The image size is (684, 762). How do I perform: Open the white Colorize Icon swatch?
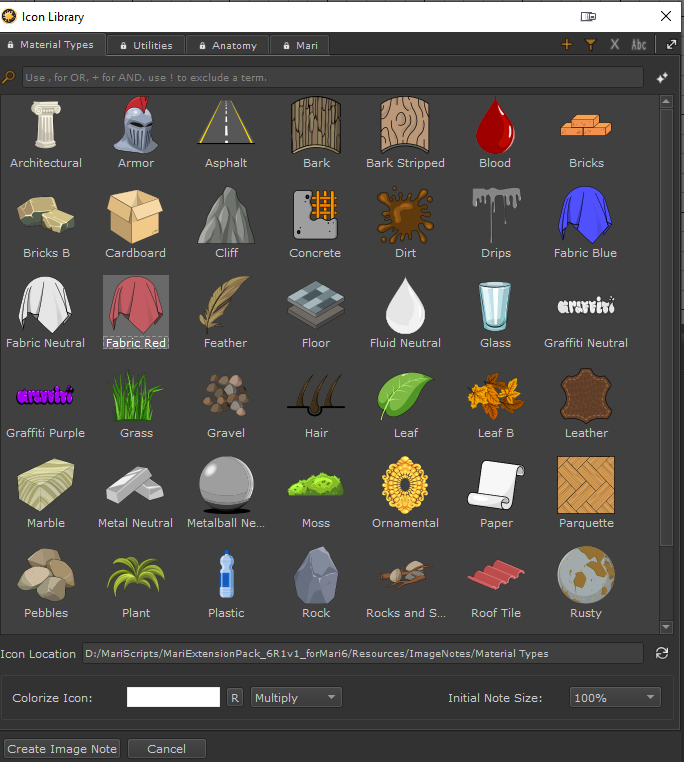[x=173, y=698]
